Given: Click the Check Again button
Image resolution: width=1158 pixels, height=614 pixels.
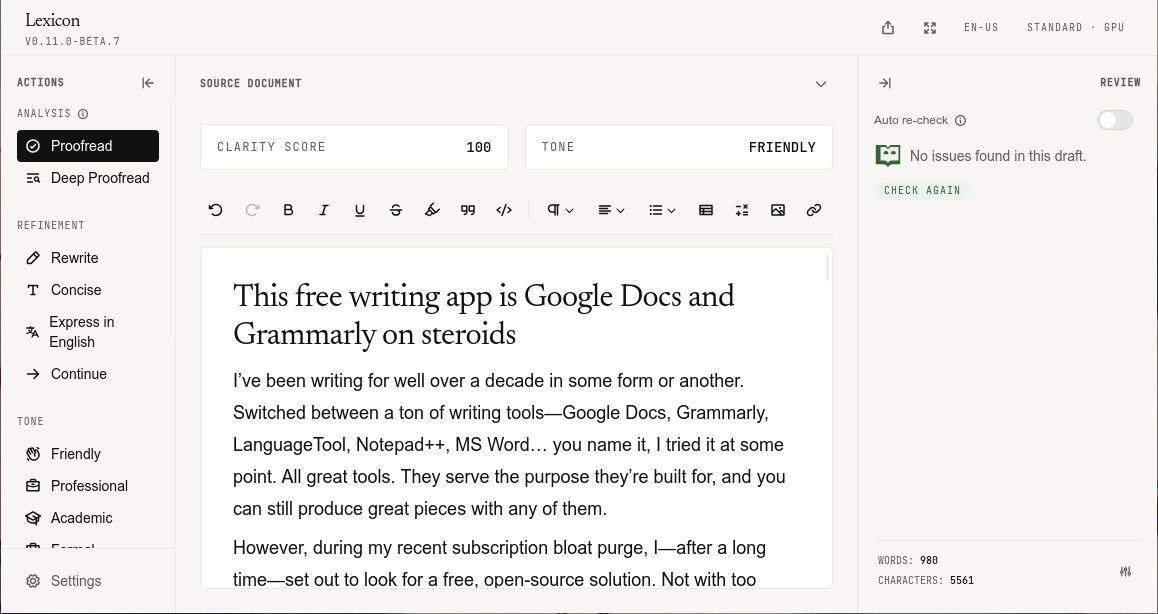Looking at the screenshot, I should tap(922, 191).
